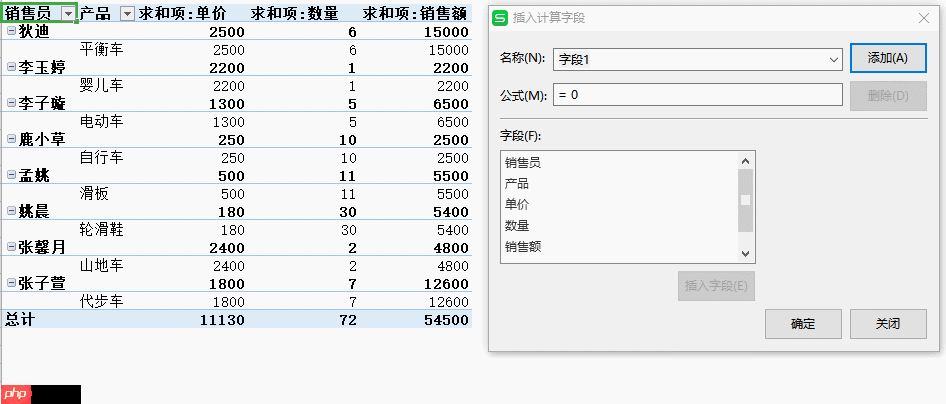
Task: Collapse the 狄迪 group
Action: pyautogui.click(x=11, y=31)
